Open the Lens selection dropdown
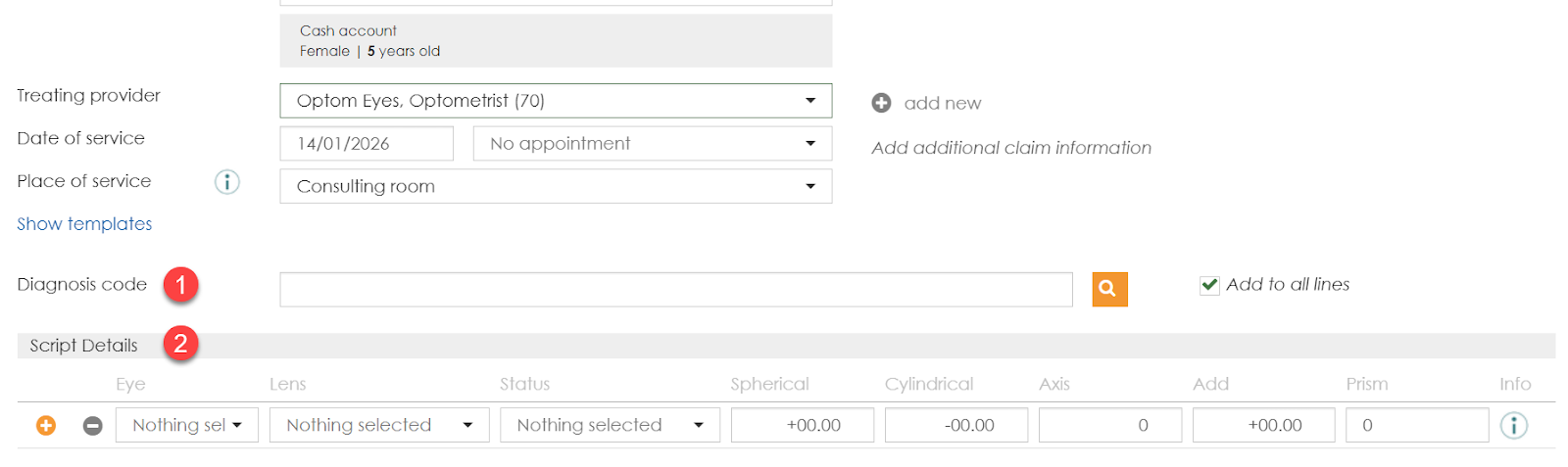1568x467 pixels. [378, 425]
